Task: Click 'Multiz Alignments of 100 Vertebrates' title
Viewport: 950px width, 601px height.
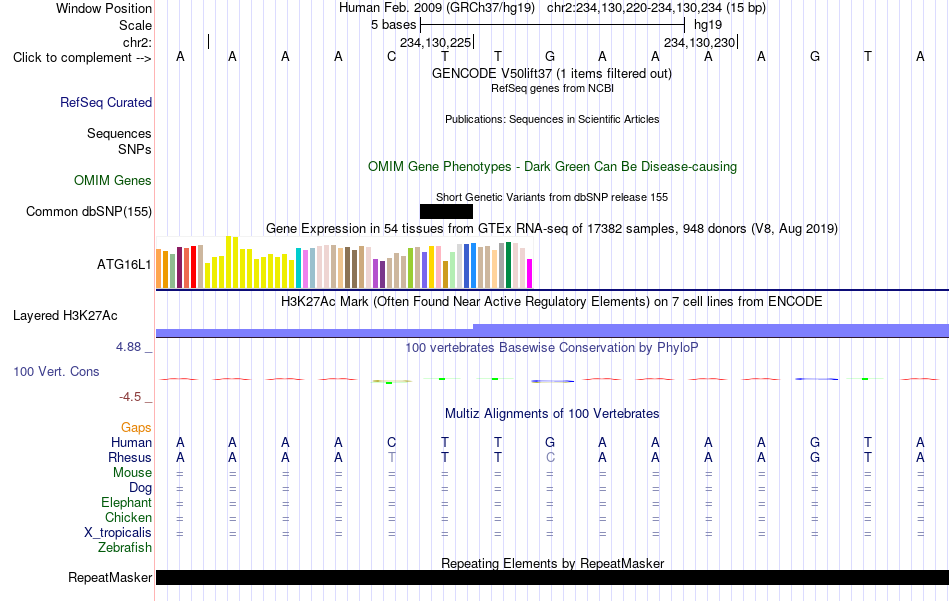Action: tap(552, 413)
